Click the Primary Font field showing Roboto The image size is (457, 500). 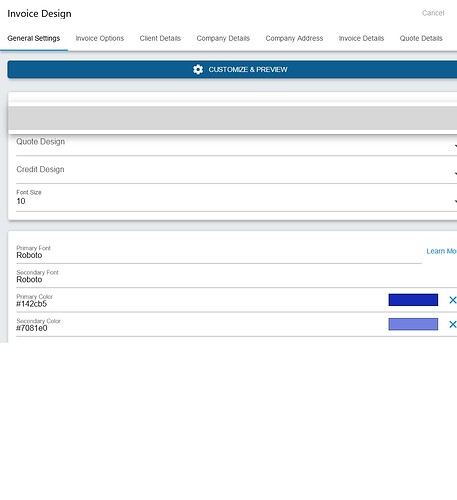(x=219, y=253)
